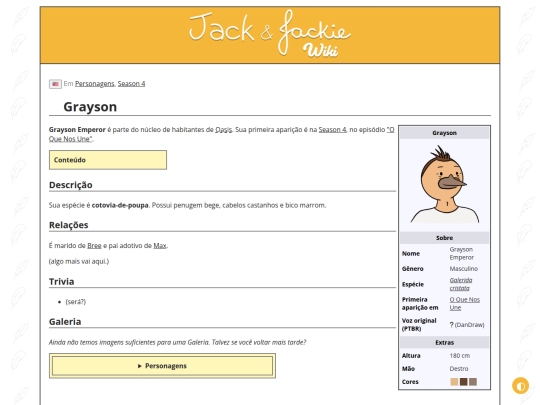Click the "Grayson Emperor" Nome value
Image resolution: width=540 pixels, height=405 pixels.
pos(461,253)
